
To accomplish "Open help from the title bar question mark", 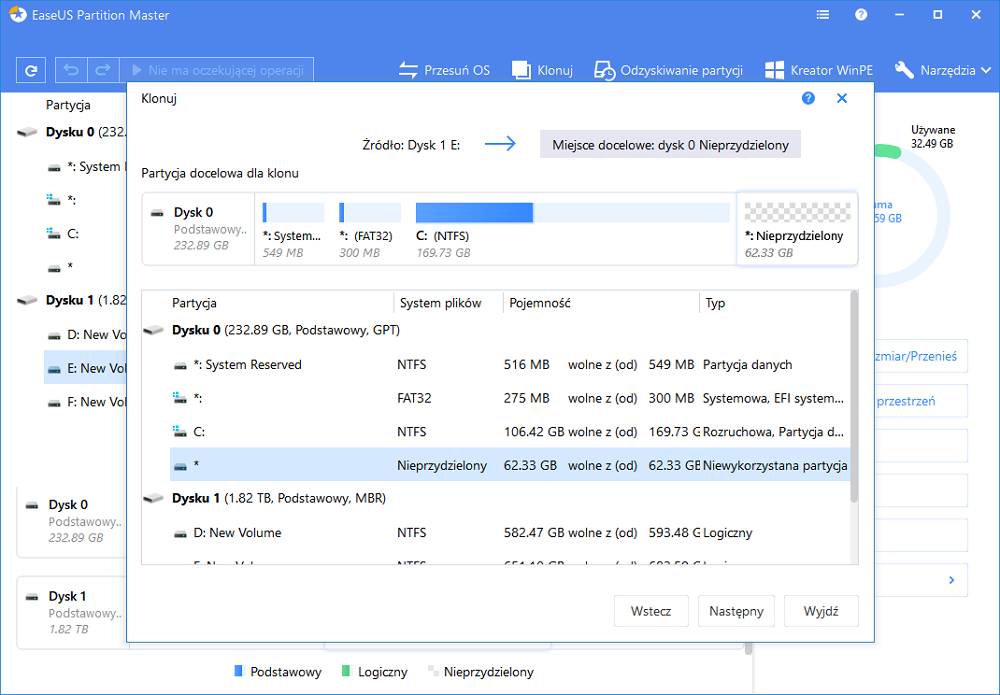I will 861,15.
